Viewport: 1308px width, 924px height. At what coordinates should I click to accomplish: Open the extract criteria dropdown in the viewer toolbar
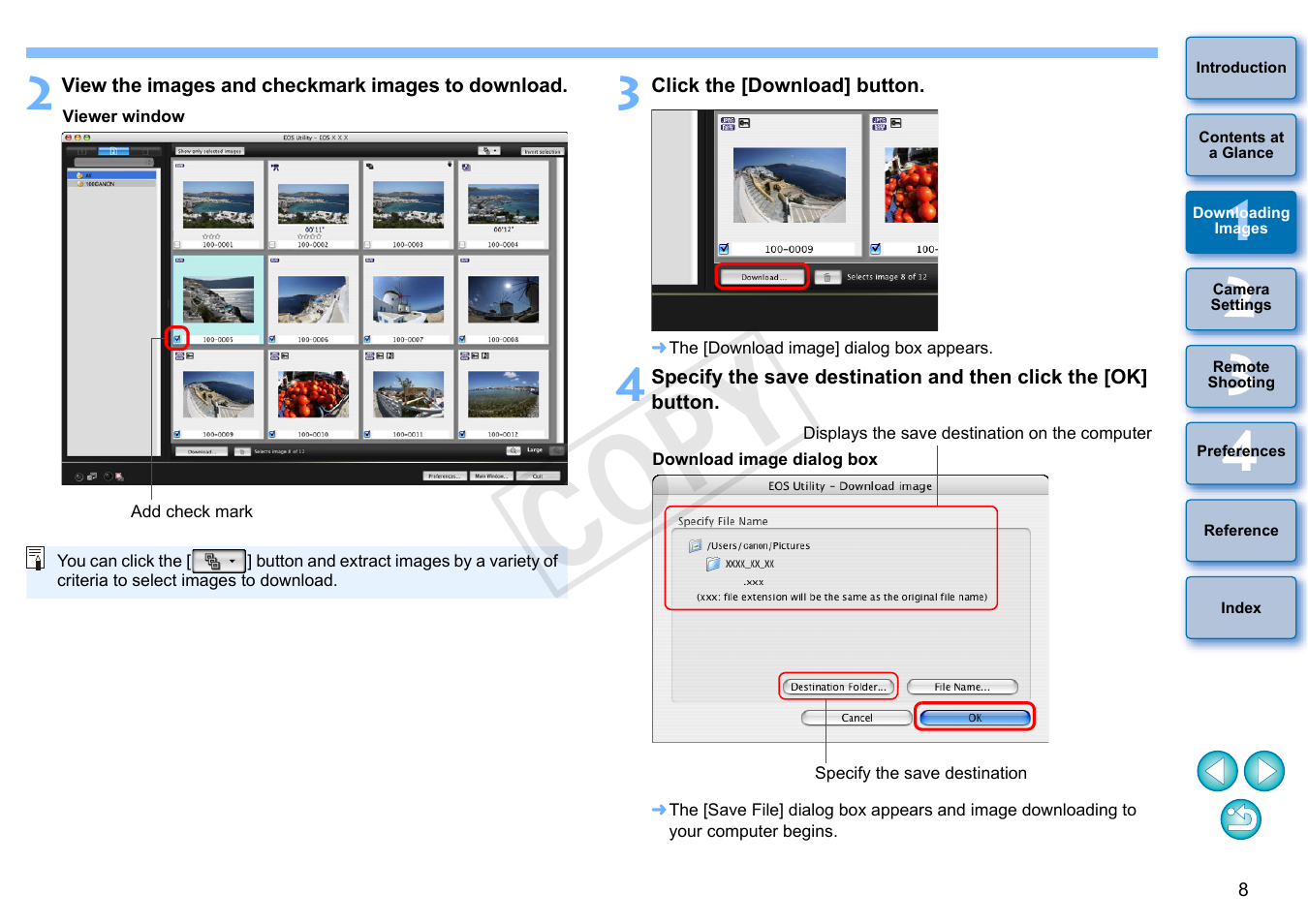(x=489, y=150)
